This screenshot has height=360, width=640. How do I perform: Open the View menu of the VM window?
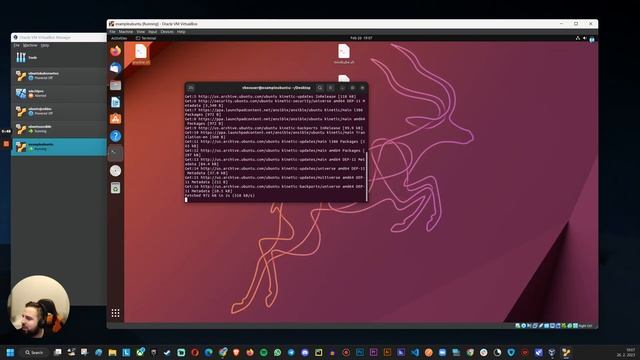click(x=140, y=31)
